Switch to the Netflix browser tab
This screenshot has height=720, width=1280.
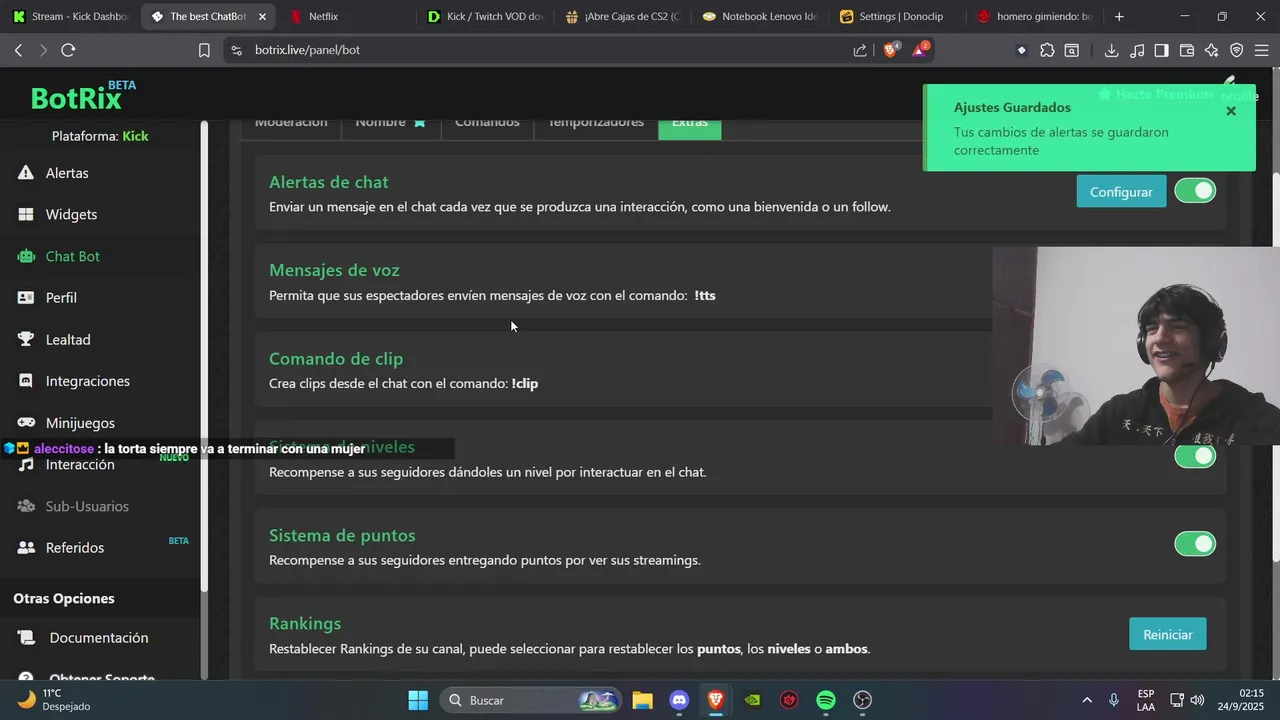[346, 16]
